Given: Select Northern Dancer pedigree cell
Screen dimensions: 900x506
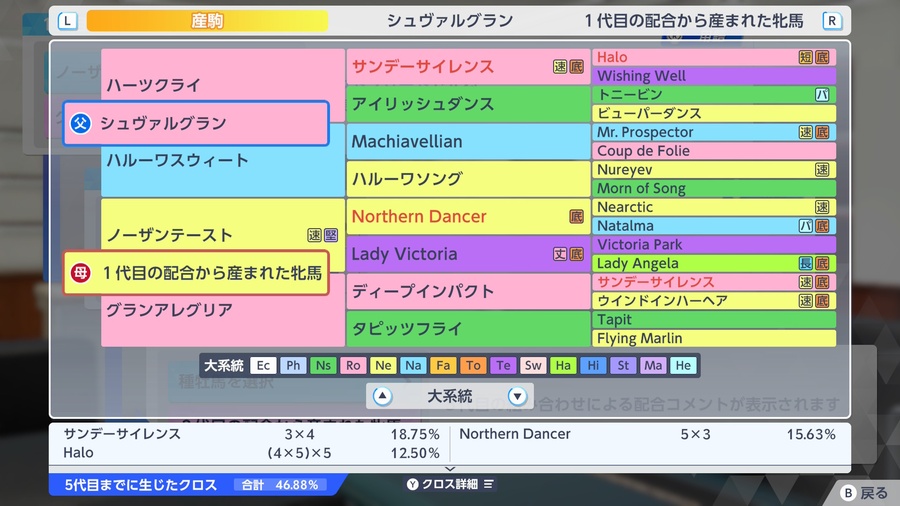Looking at the screenshot, I should (468, 216).
